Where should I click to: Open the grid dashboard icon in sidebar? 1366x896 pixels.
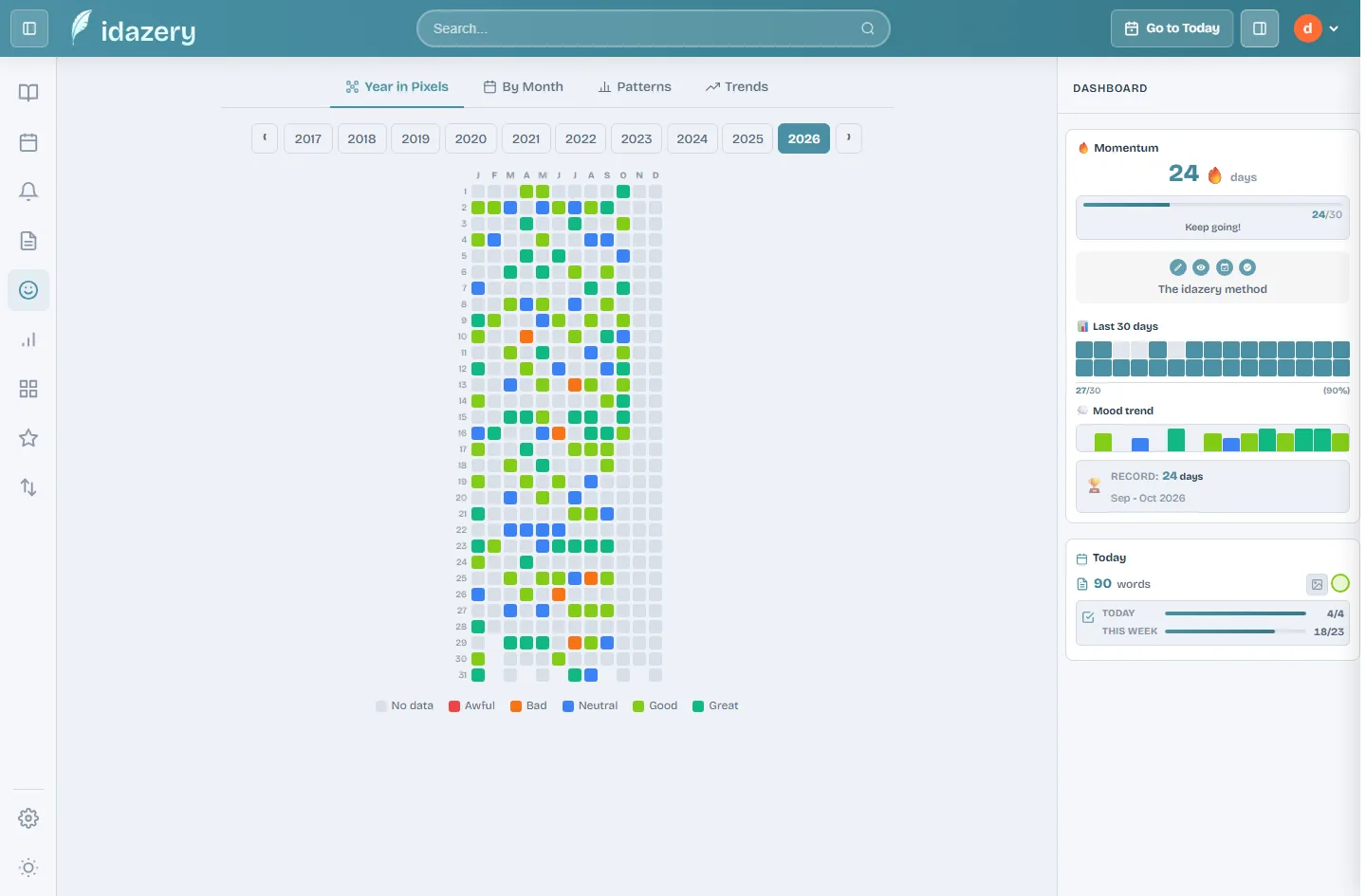pos(28,389)
